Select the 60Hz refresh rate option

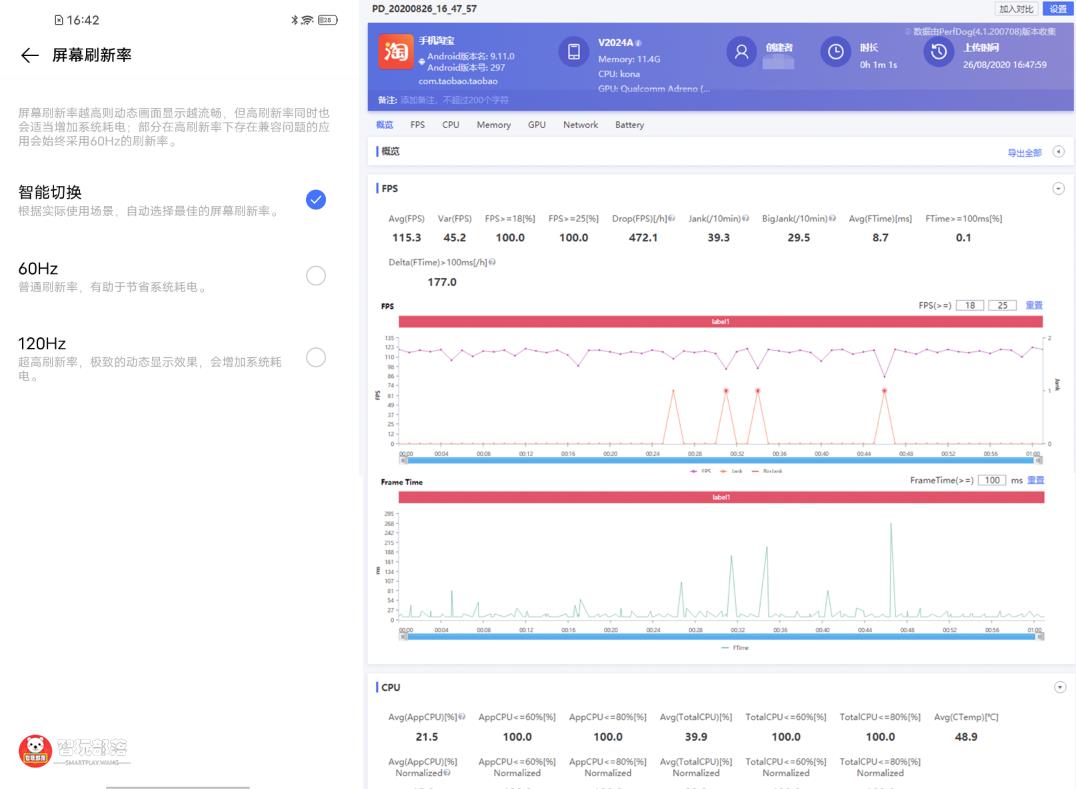coord(316,275)
